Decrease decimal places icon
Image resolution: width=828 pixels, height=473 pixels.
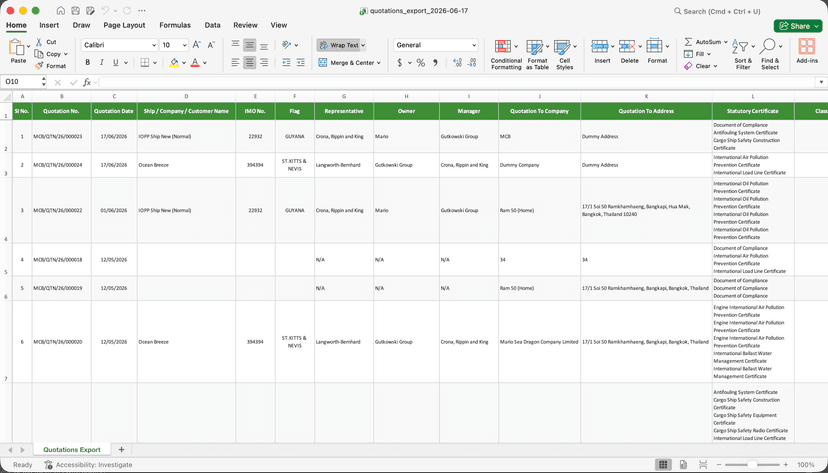click(472, 63)
